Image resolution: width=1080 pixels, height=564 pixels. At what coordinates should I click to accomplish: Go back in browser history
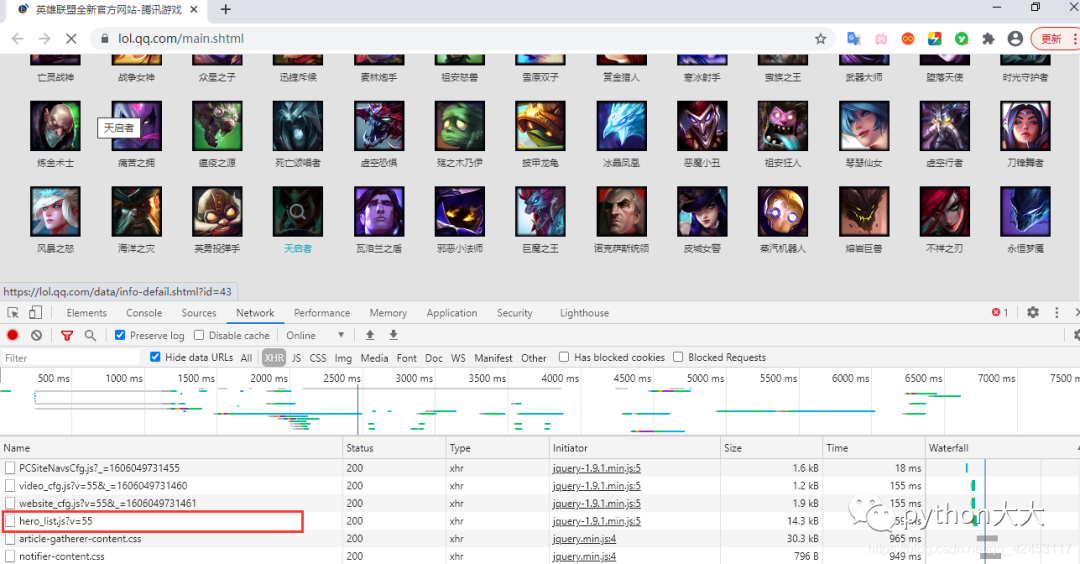point(18,39)
